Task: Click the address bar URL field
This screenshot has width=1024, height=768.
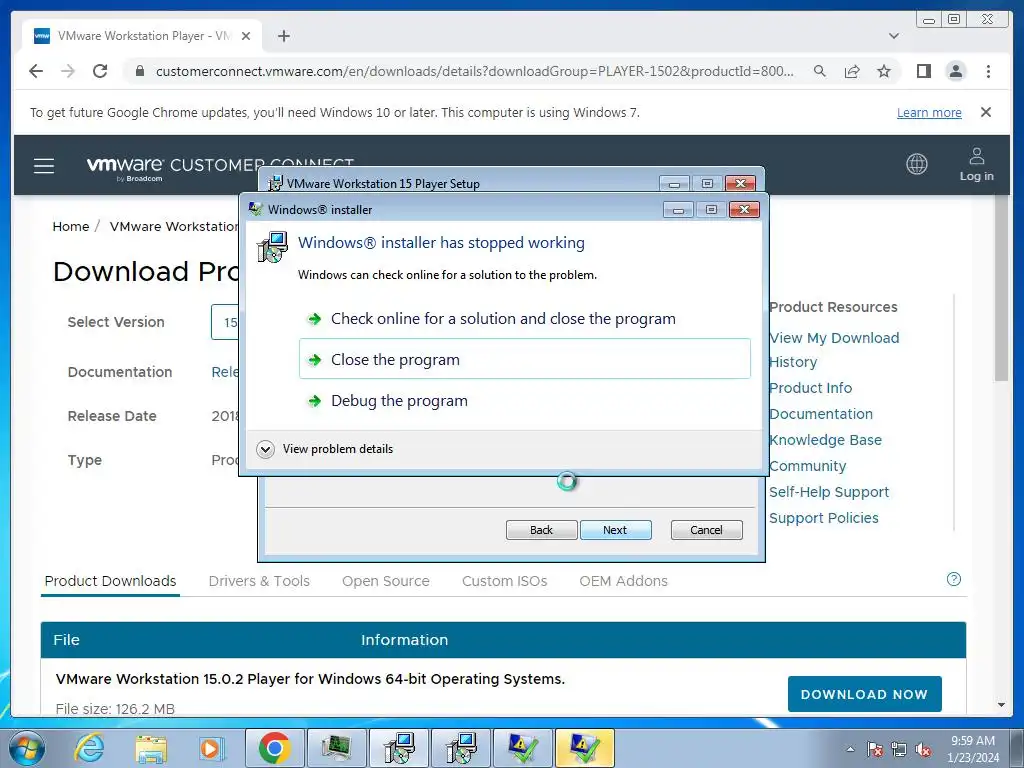Action: [x=475, y=71]
